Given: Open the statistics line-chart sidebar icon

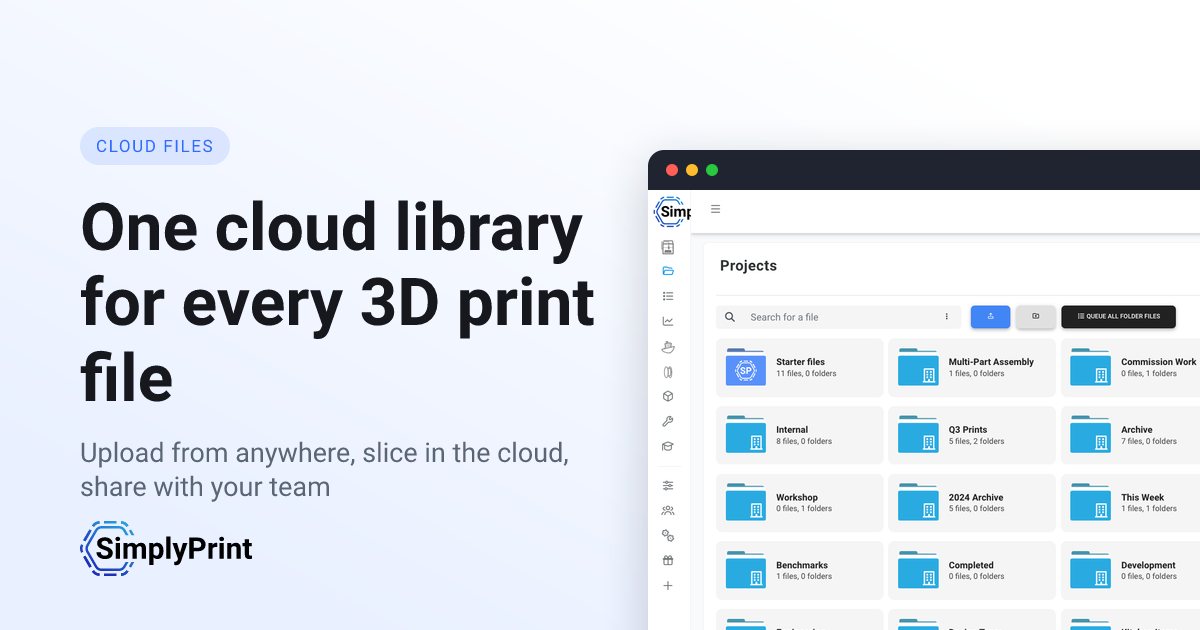Looking at the screenshot, I should tap(668, 321).
